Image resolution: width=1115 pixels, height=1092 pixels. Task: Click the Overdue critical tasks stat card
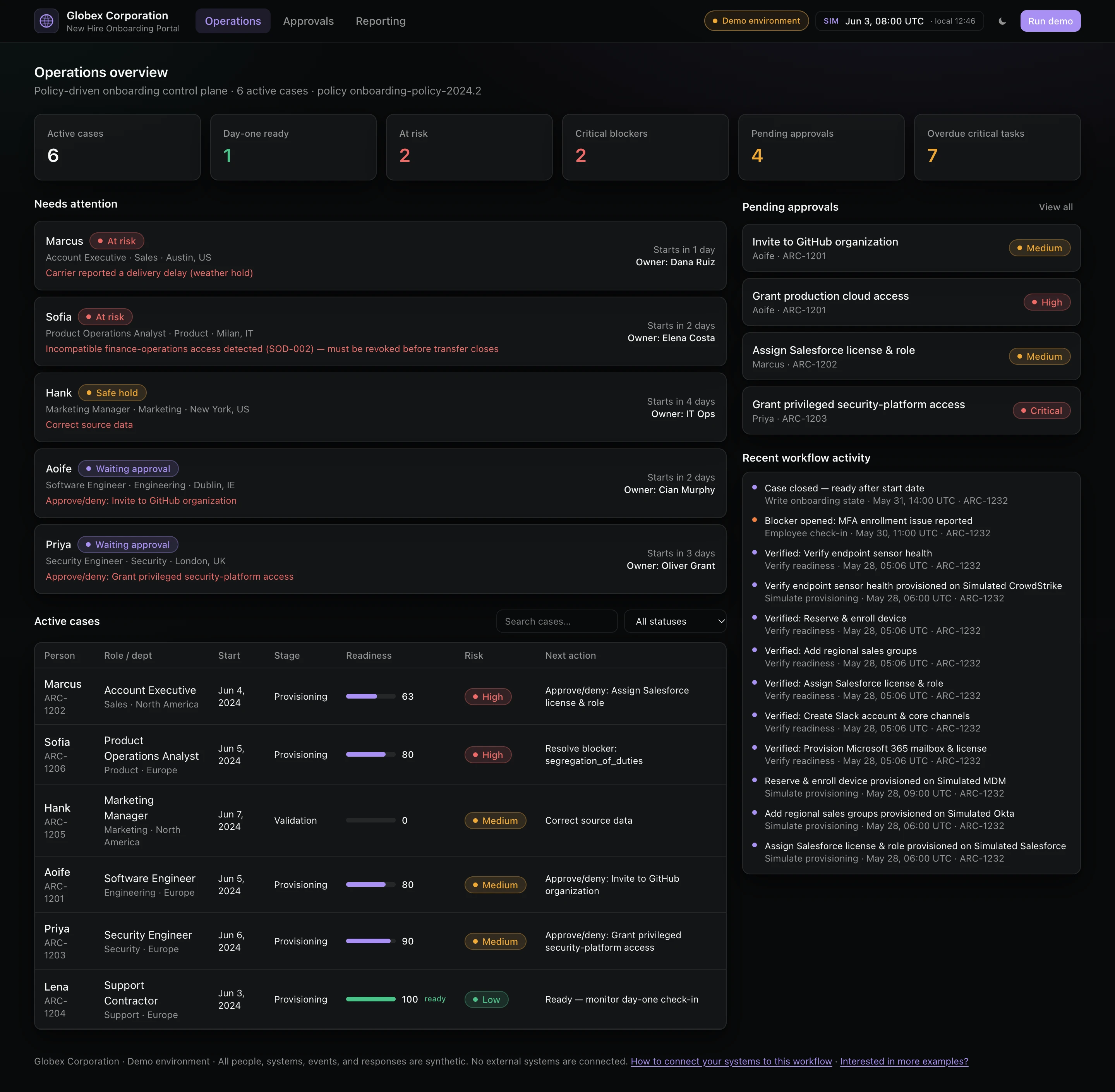pos(997,148)
